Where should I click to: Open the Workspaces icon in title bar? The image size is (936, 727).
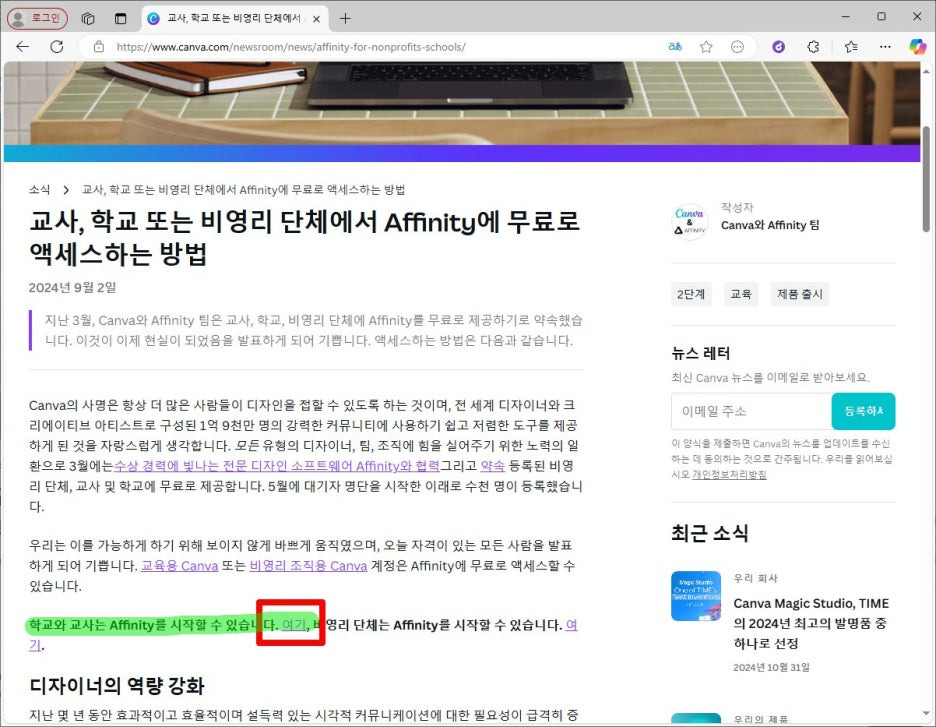[x=88, y=19]
